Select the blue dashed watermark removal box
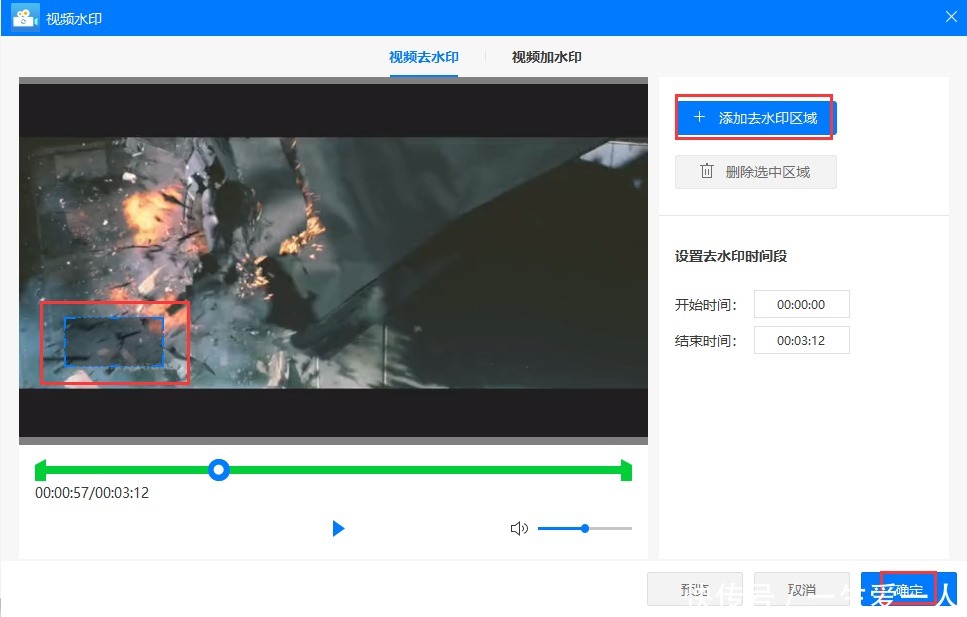Screen dimensions: 967x617 [114, 342]
